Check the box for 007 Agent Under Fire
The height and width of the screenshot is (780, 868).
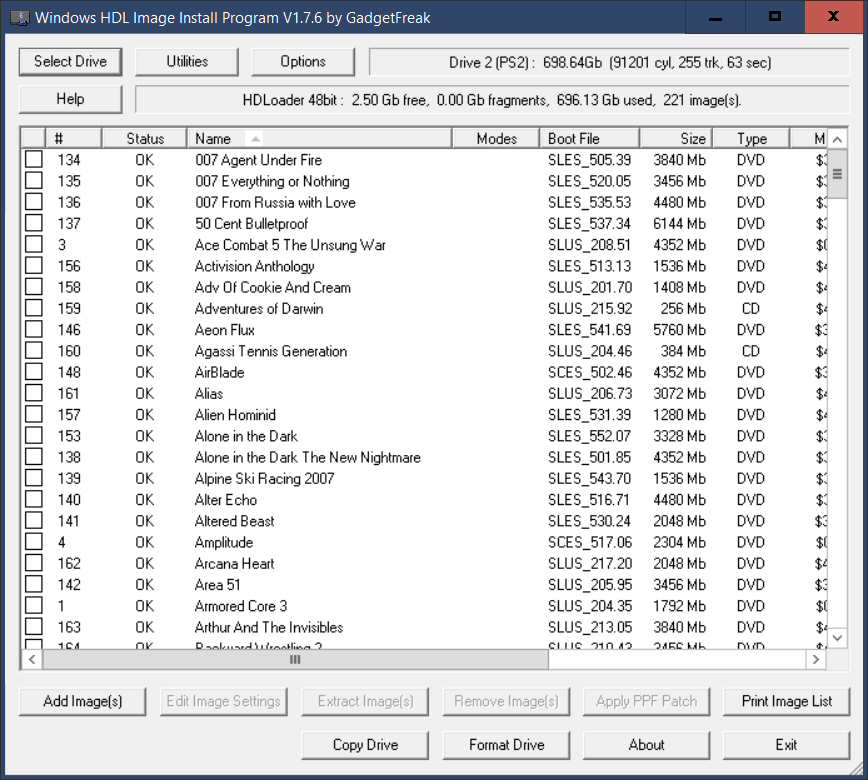click(34, 159)
